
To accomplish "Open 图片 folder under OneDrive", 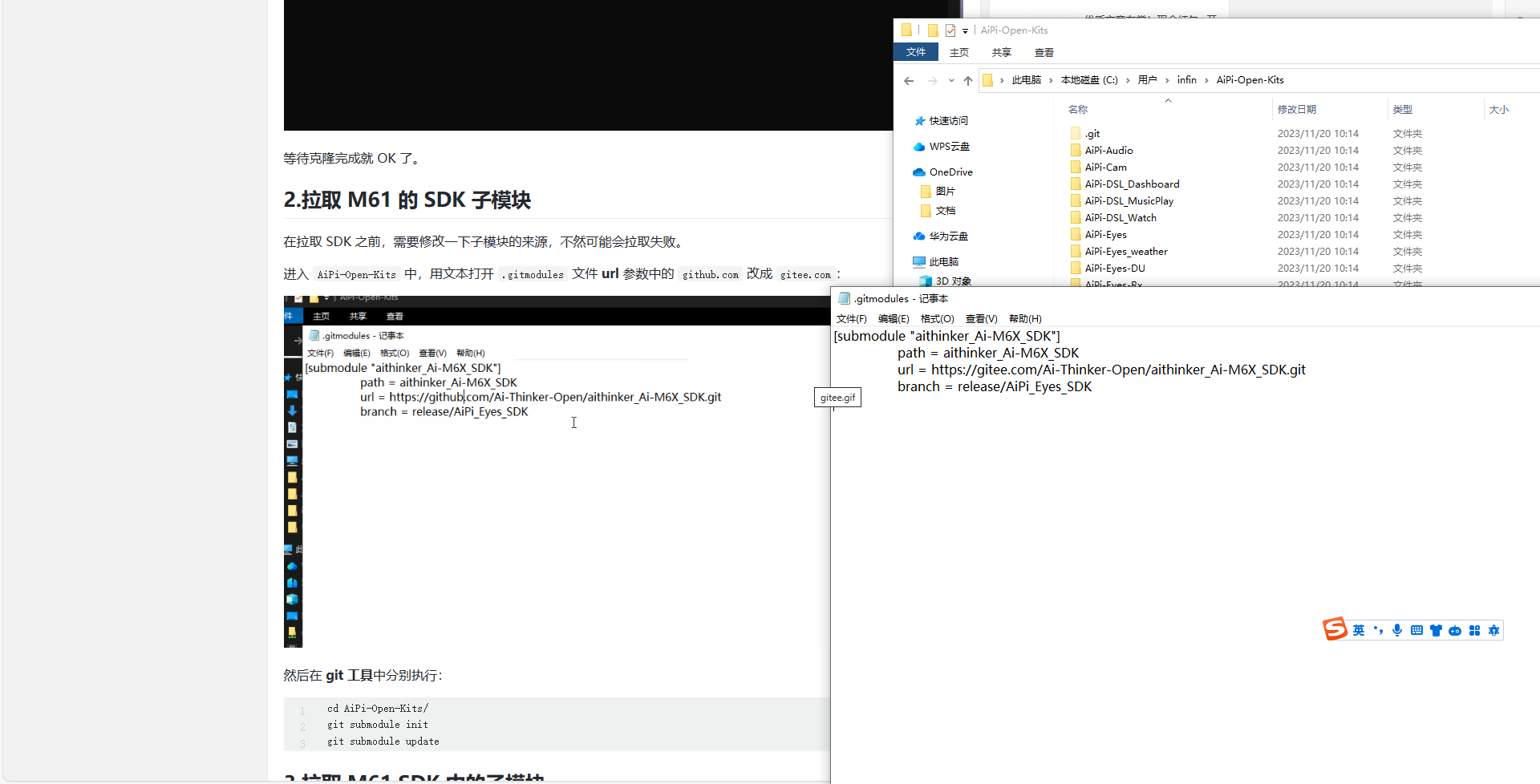I will pyautogui.click(x=946, y=192).
